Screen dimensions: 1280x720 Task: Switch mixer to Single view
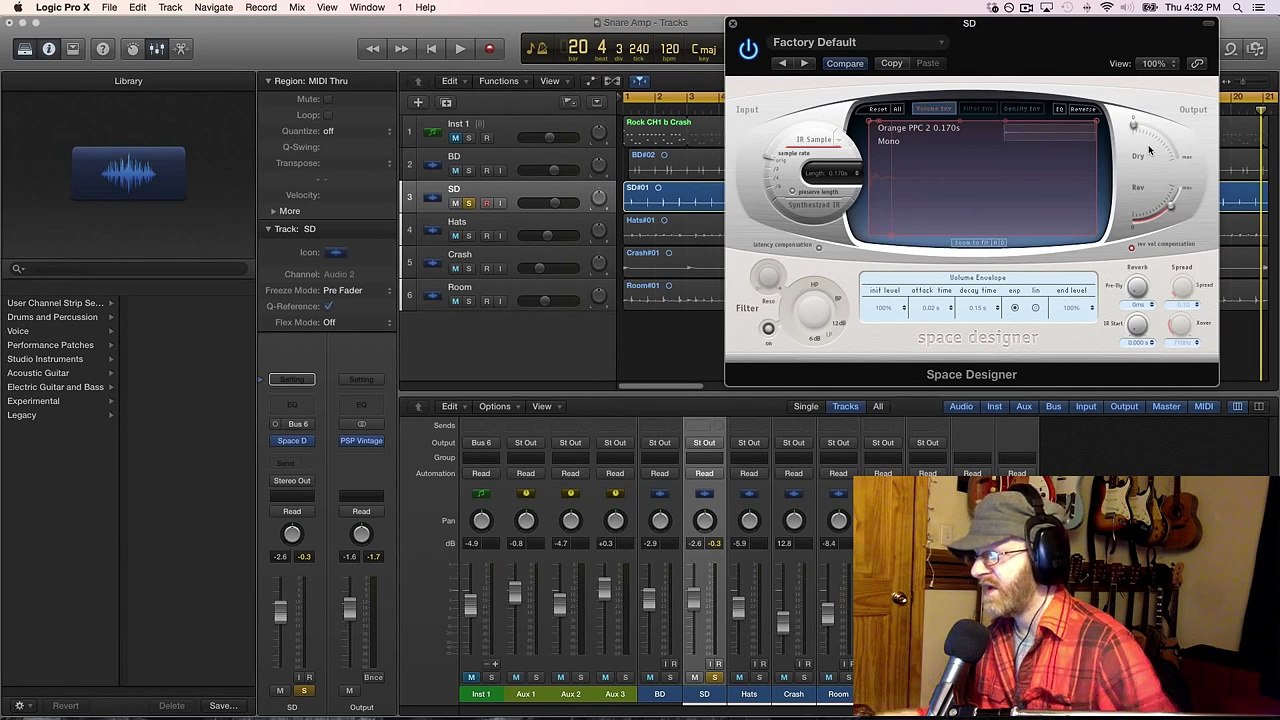coord(806,407)
